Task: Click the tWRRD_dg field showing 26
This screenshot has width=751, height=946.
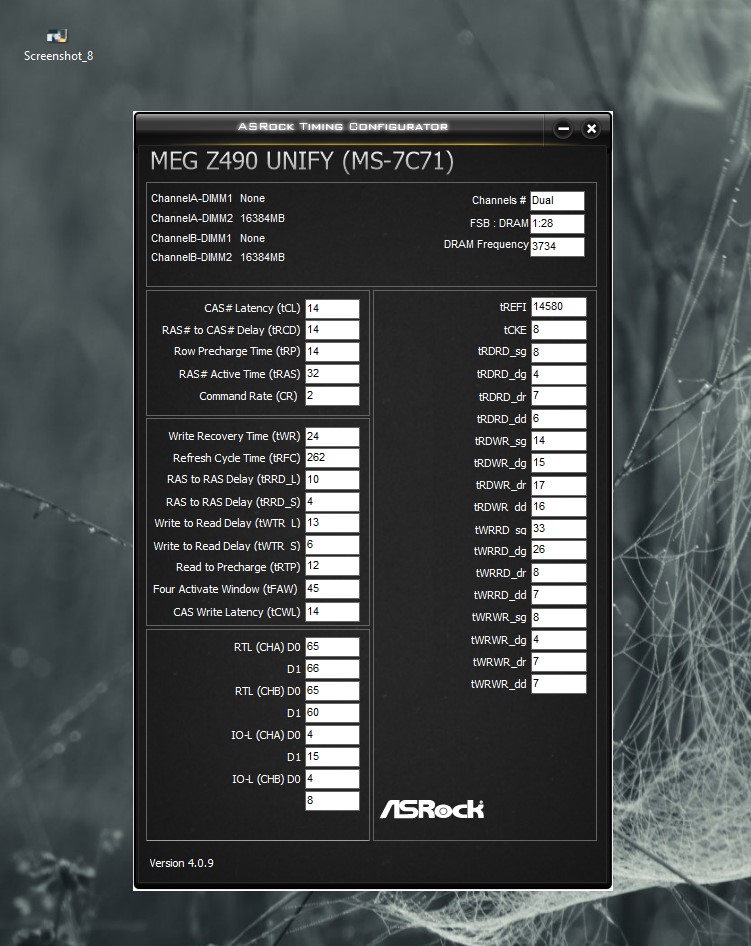Action: click(x=559, y=550)
